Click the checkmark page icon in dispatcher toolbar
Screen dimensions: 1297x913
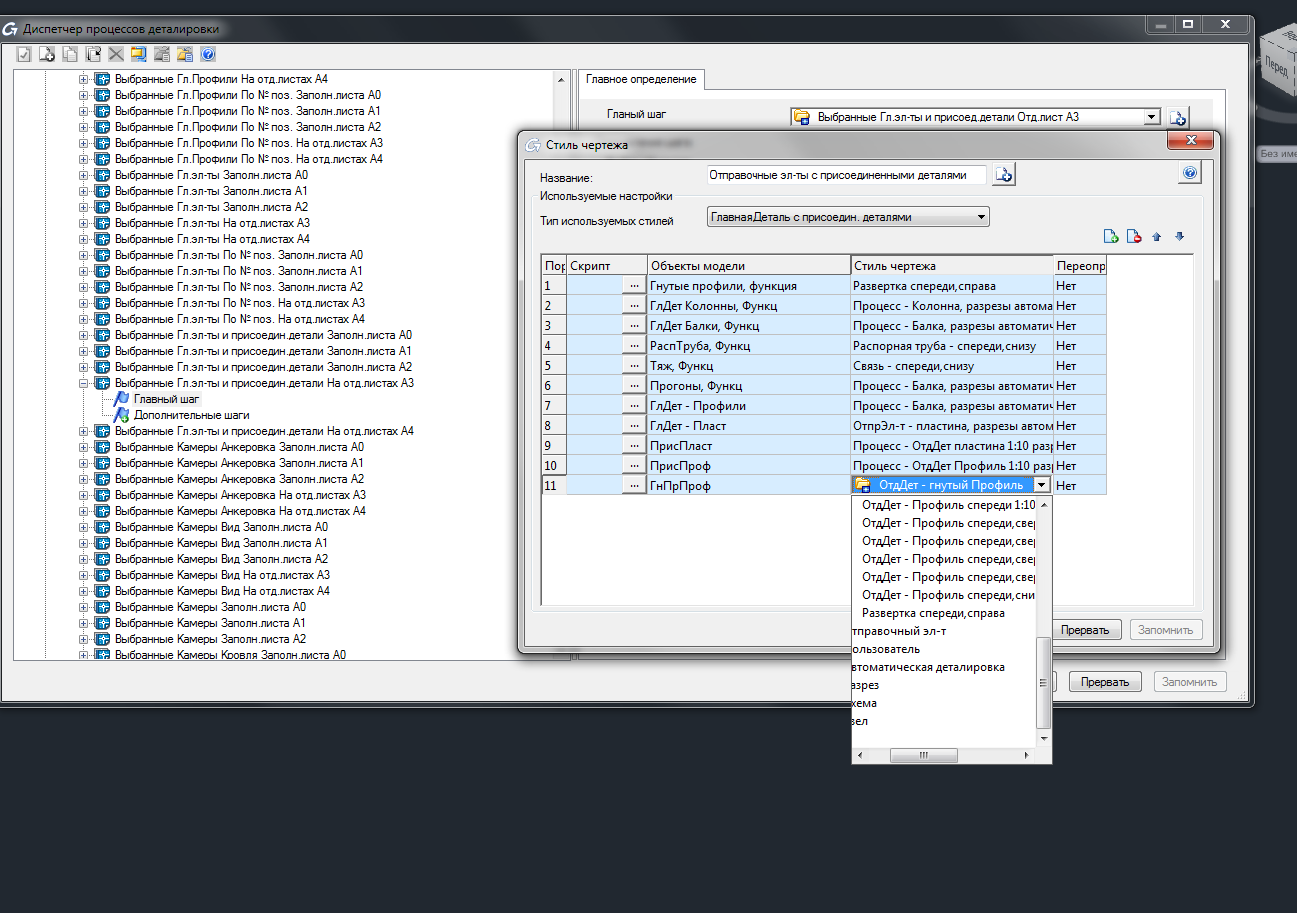pyautogui.click(x=25, y=55)
